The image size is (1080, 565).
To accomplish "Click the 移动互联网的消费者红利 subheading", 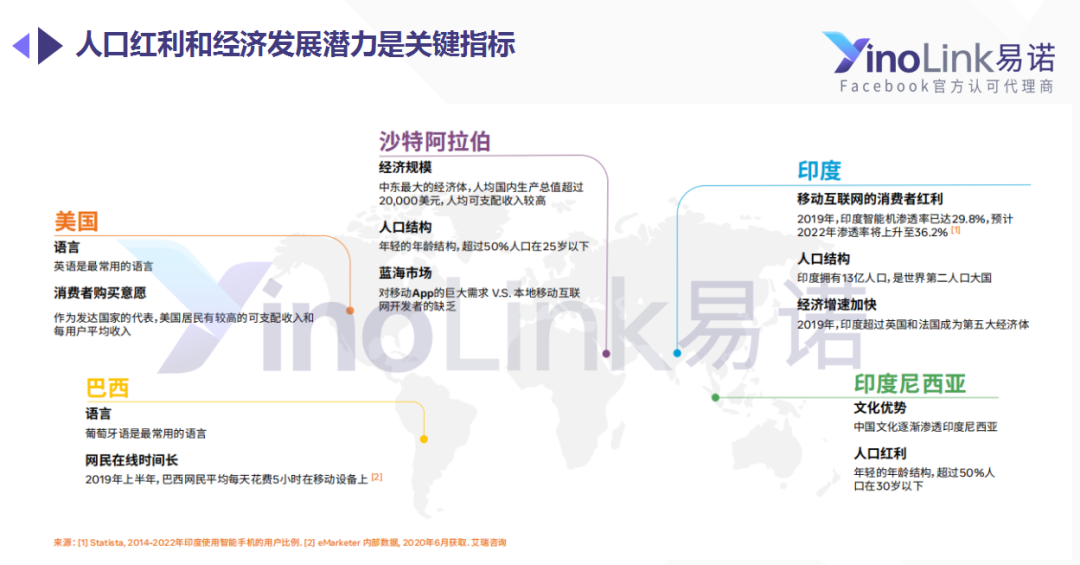I will [x=869, y=199].
